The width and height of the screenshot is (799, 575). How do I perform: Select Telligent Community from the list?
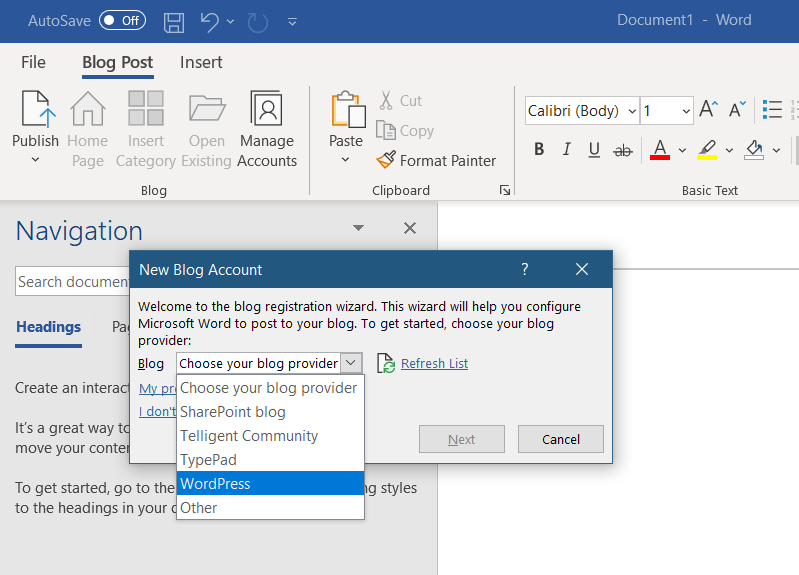[270, 436]
